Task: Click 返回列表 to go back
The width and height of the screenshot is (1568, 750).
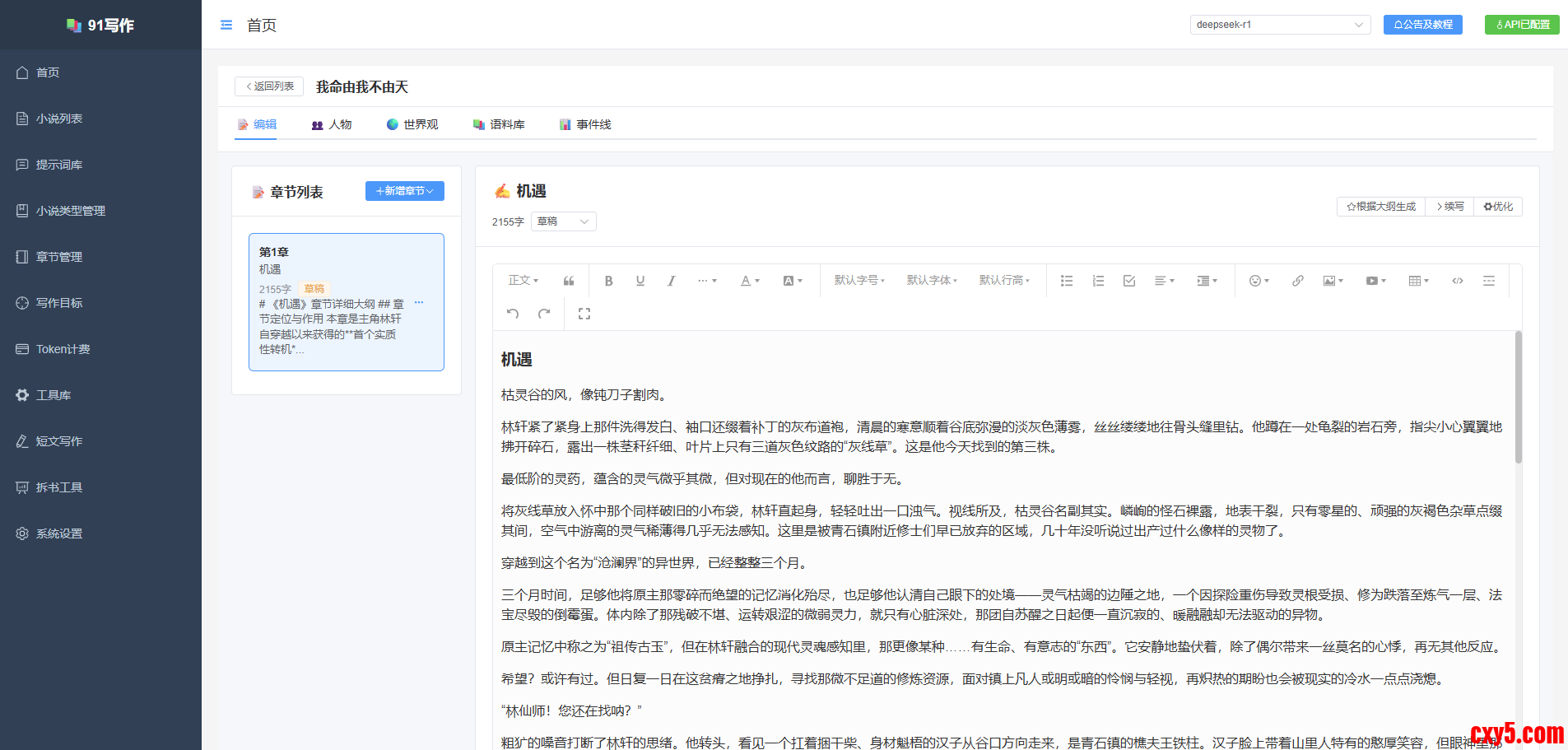Action: pos(269,86)
